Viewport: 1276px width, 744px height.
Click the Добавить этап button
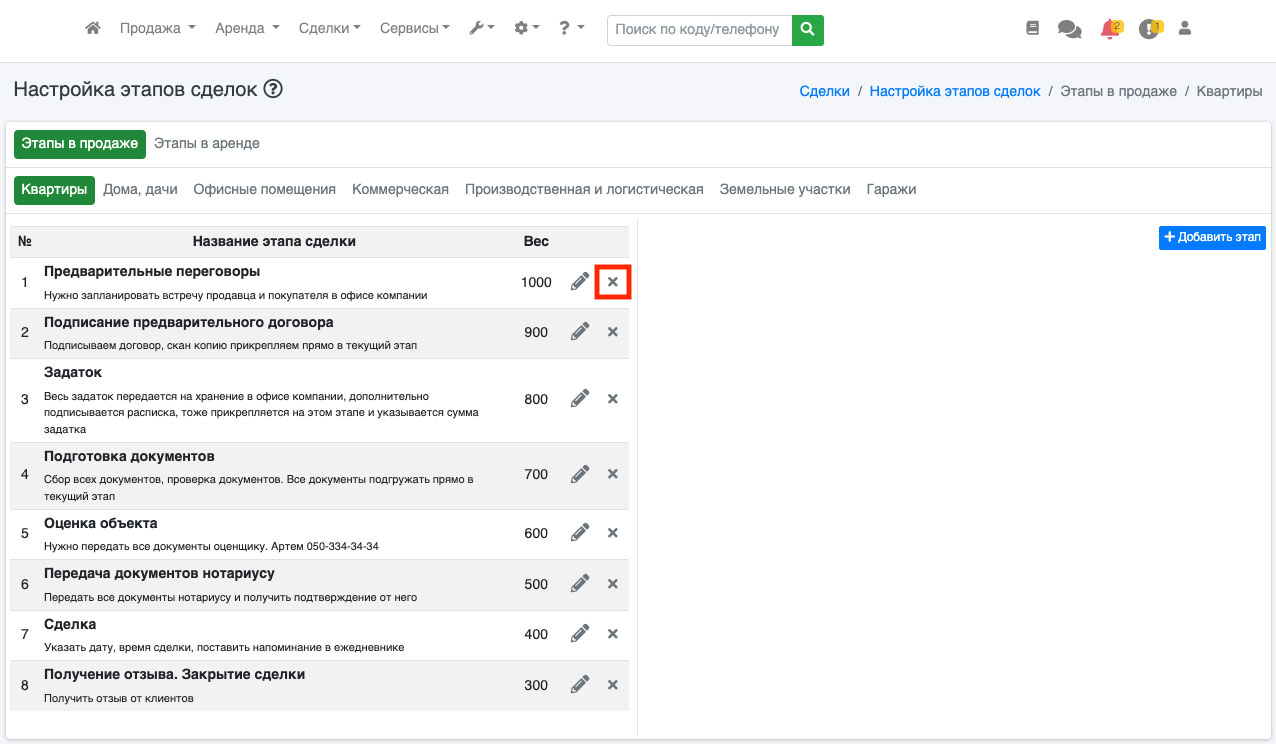(1212, 237)
